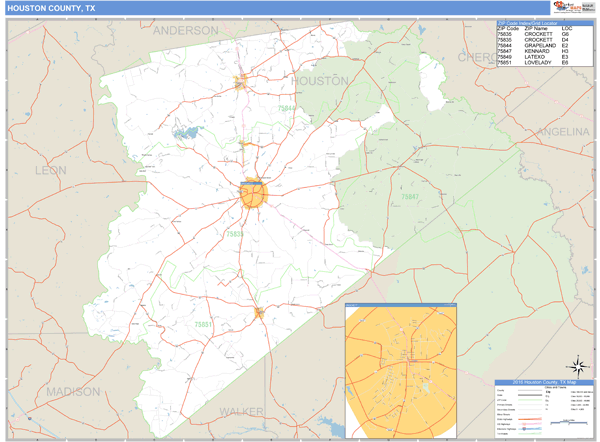Click the ANDERSON county label
This screenshot has width=600, height=442.
click(186, 31)
